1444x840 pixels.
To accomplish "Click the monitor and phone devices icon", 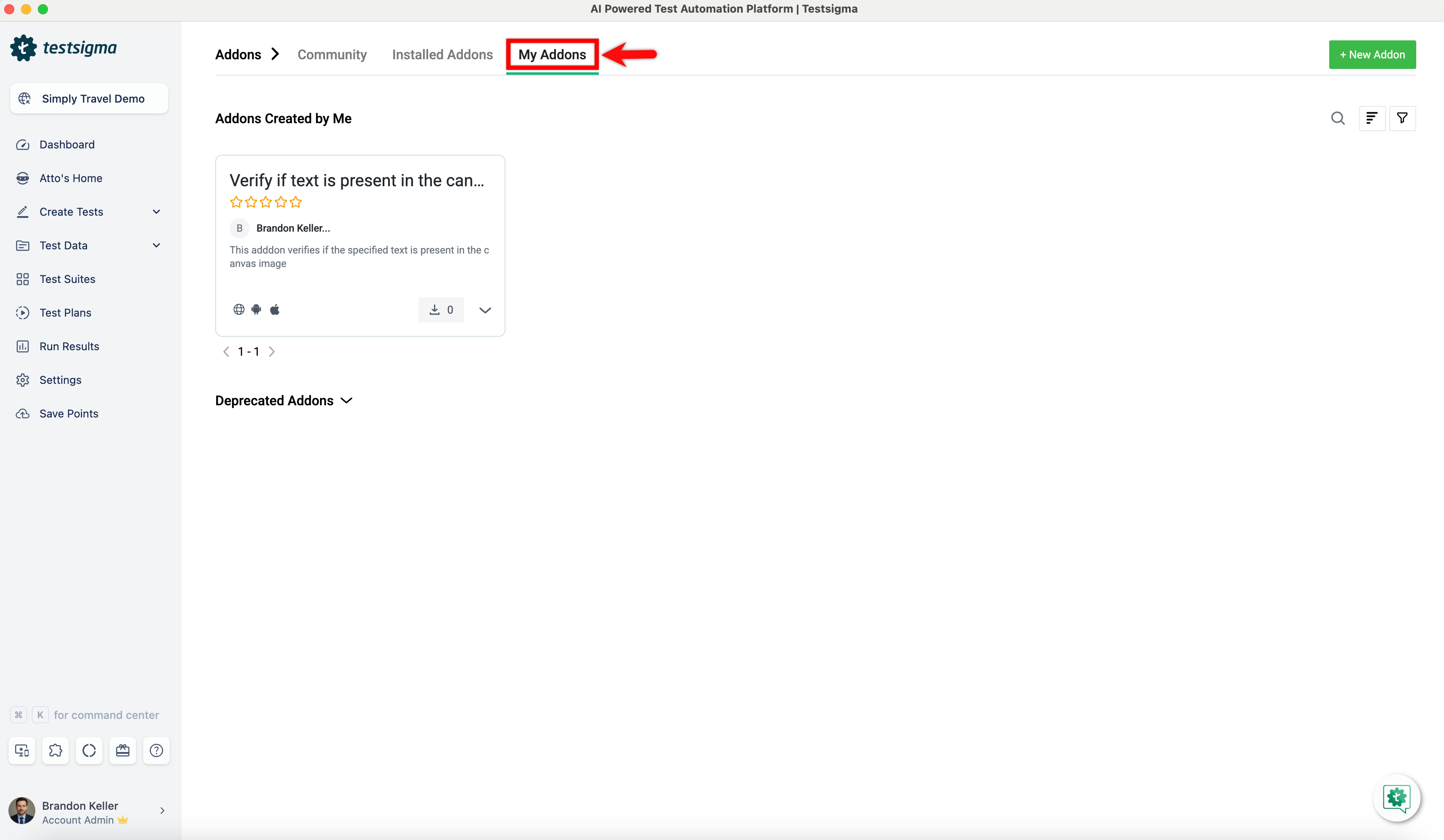I will 22,750.
